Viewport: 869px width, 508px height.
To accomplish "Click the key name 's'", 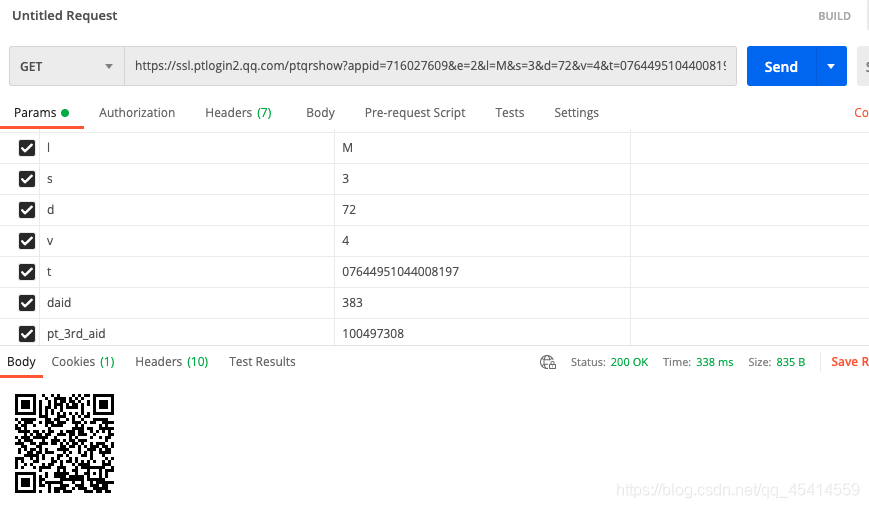I will 50,179.
